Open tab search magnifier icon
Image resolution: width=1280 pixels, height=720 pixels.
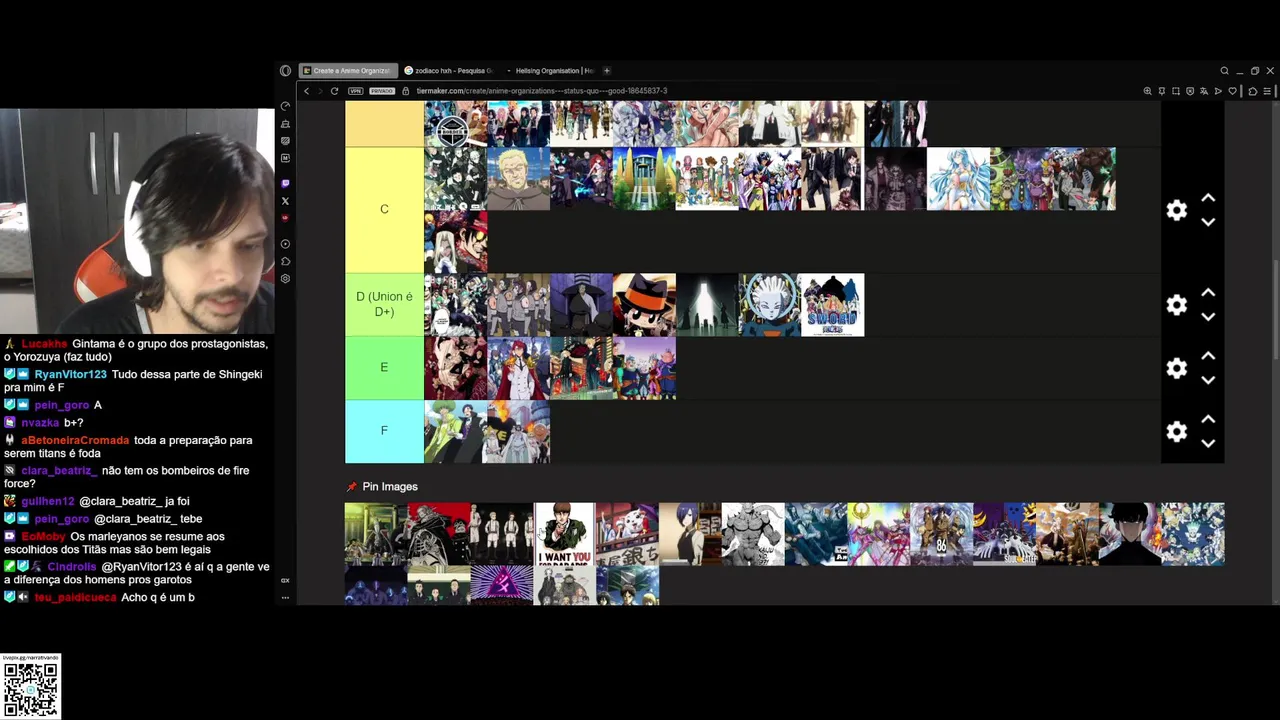tap(1224, 71)
